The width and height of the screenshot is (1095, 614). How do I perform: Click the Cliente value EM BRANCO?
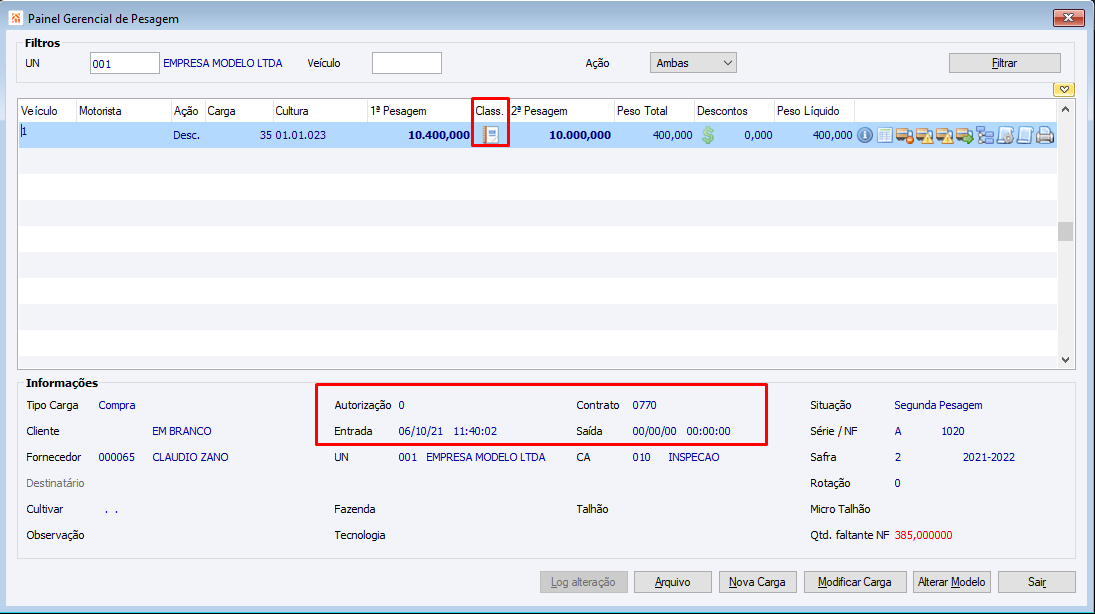[182, 431]
